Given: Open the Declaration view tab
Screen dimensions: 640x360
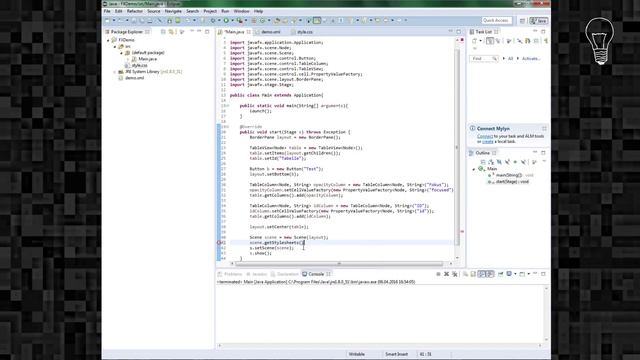Looking at the screenshot, I should click(285, 274).
